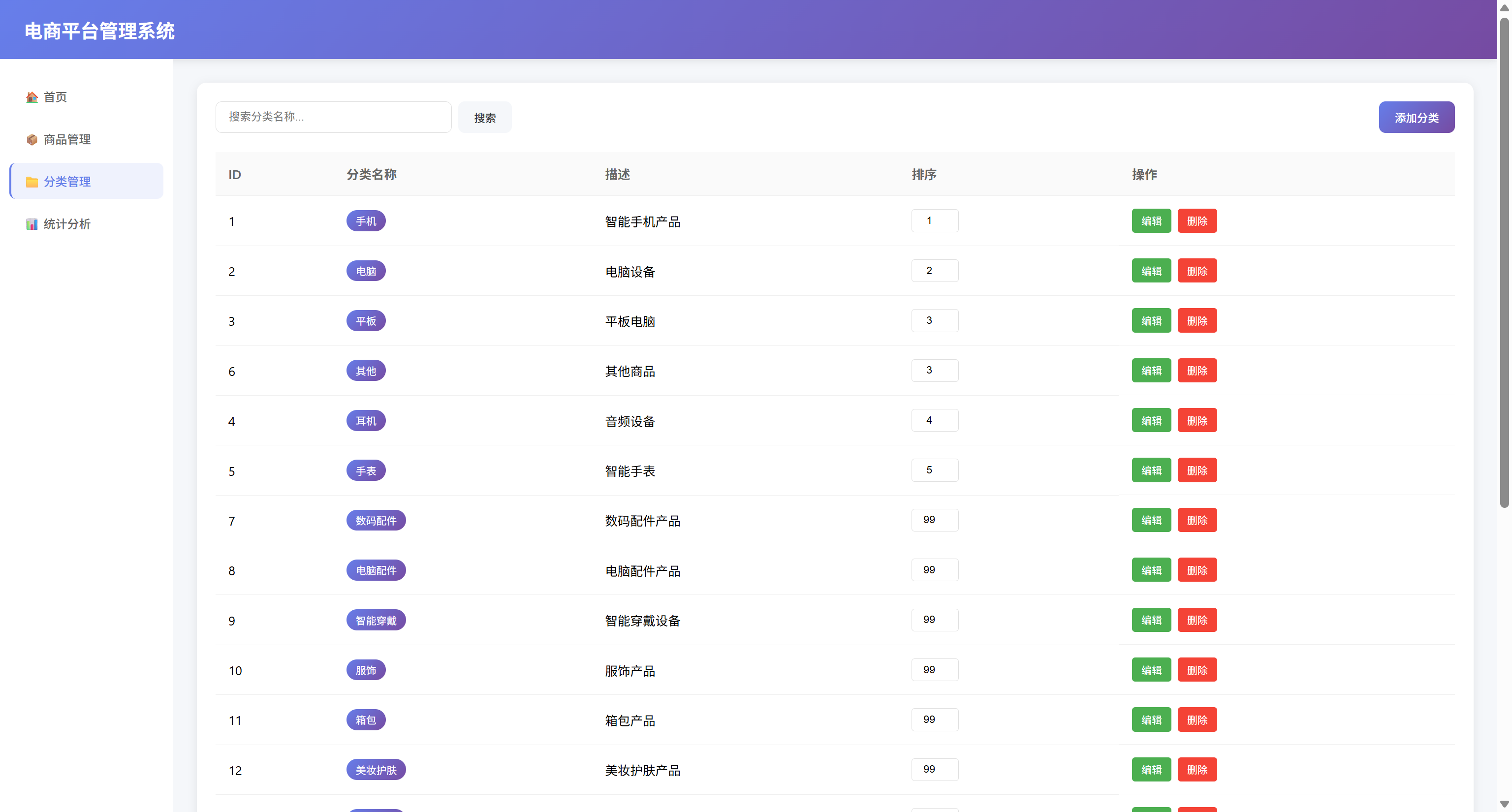Open the 统计分析 menu item

[x=87, y=223]
